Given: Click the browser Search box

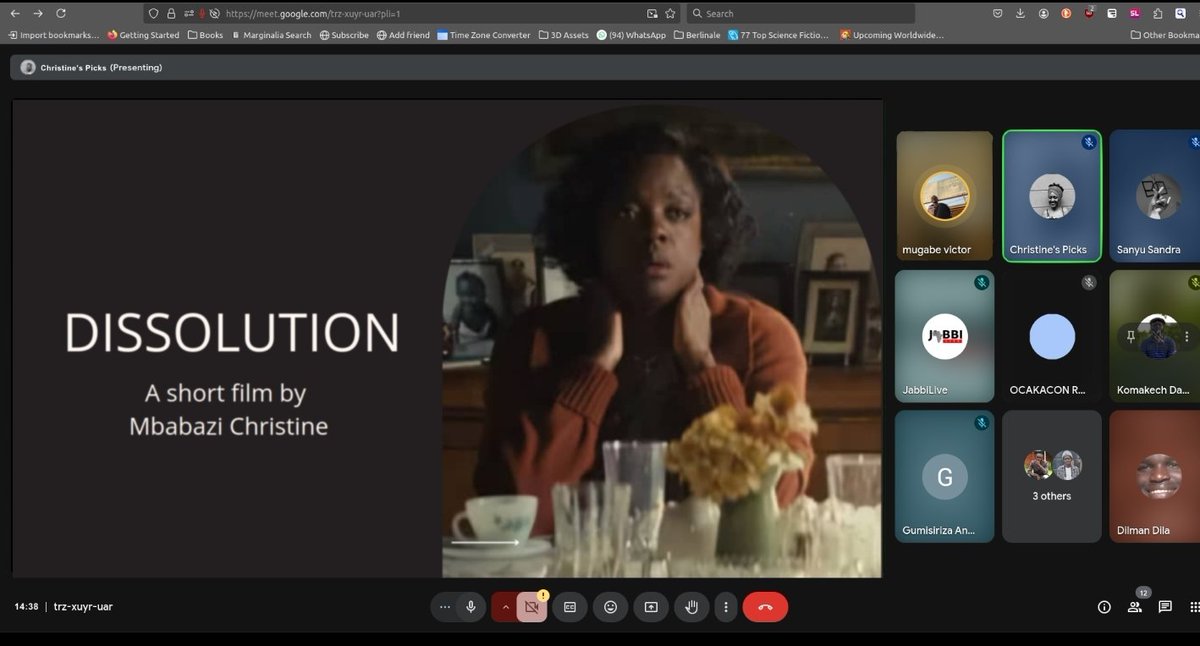Looking at the screenshot, I should [800, 14].
